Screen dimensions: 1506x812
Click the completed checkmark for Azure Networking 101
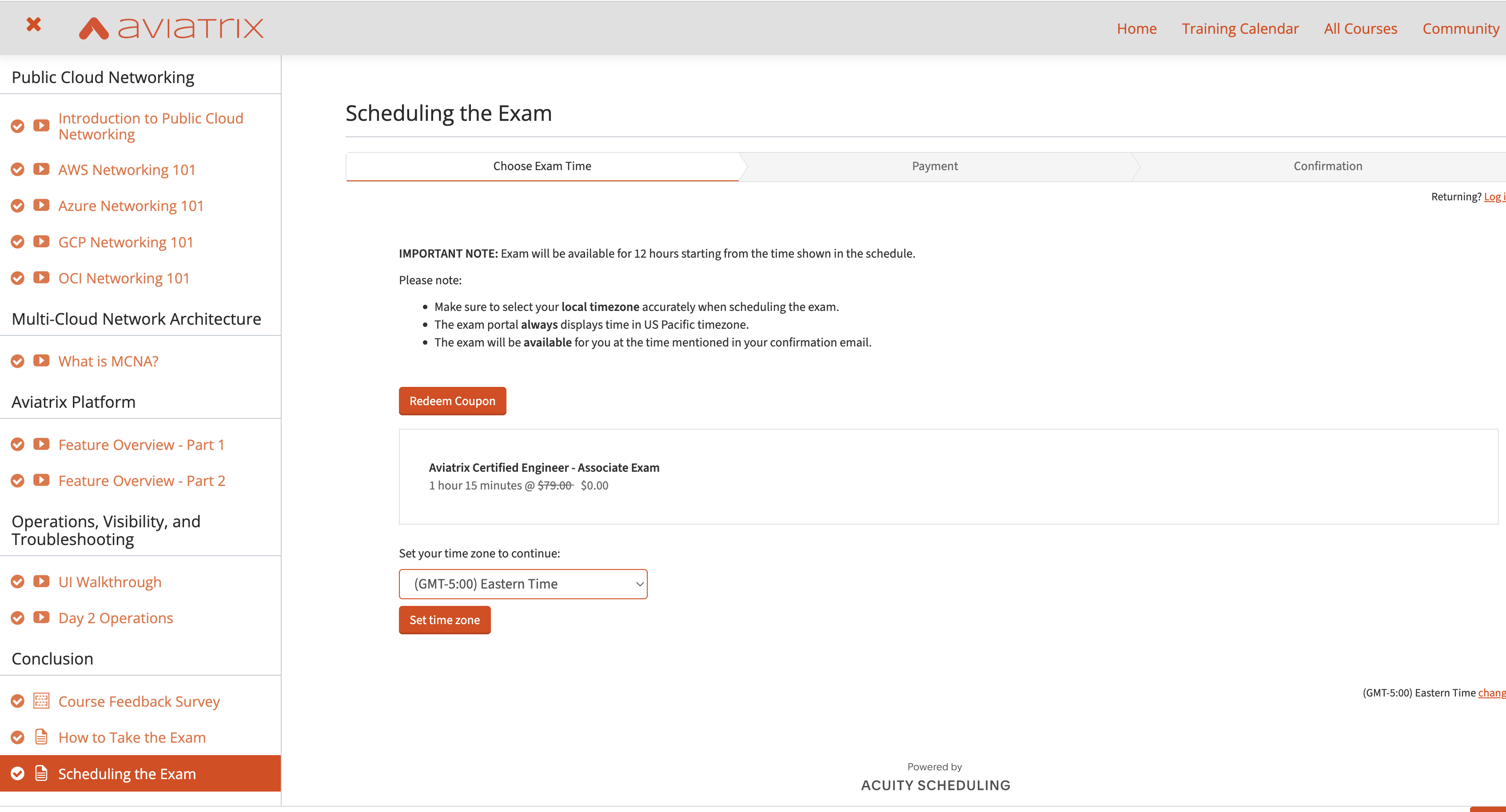17,206
